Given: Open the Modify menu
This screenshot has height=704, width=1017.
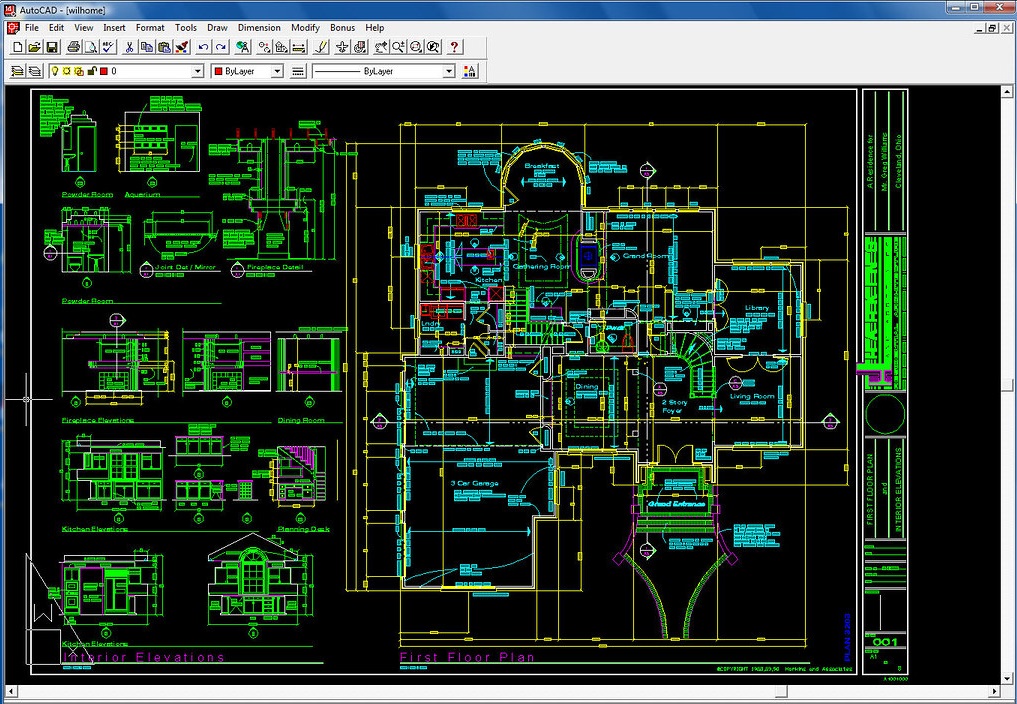Looking at the screenshot, I should point(305,28).
